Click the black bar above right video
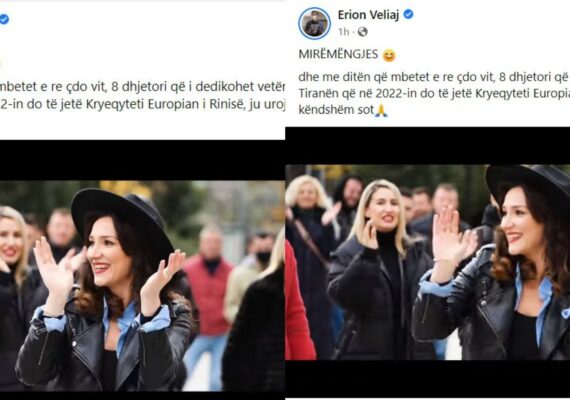The image size is (570, 400). point(428,146)
